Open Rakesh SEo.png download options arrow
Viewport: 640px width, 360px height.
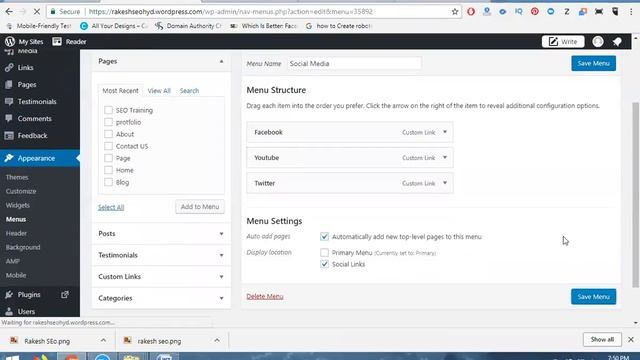[x=103, y=340]
